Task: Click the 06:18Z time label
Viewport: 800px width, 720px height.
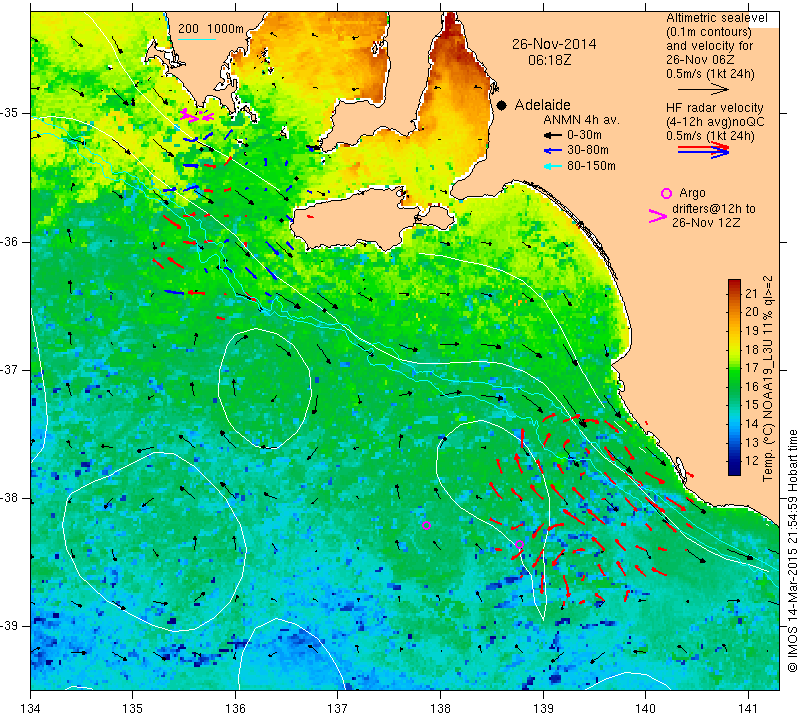Action: [550, 60]
